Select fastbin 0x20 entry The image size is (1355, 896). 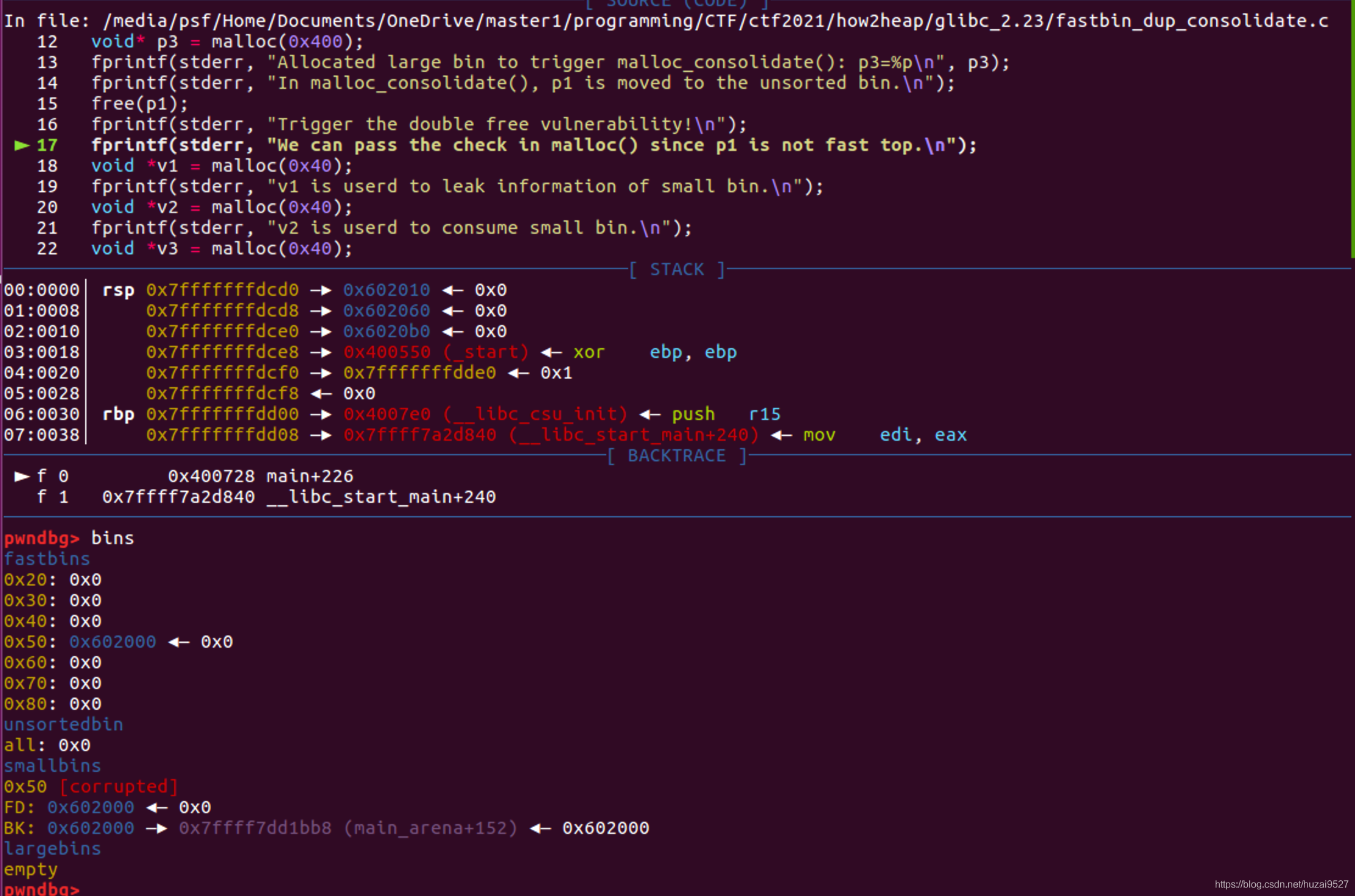[x=52, y=580]
